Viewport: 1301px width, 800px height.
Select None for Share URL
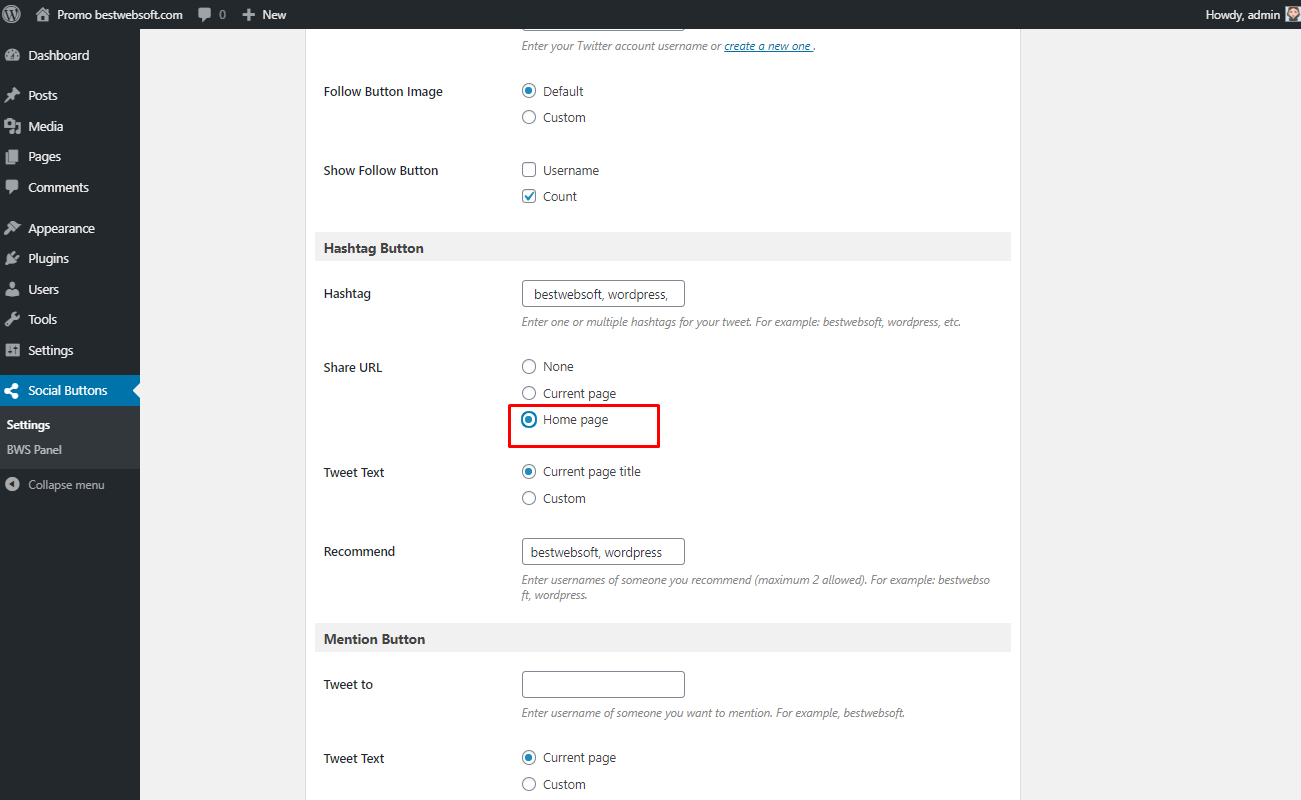[529, 367]
